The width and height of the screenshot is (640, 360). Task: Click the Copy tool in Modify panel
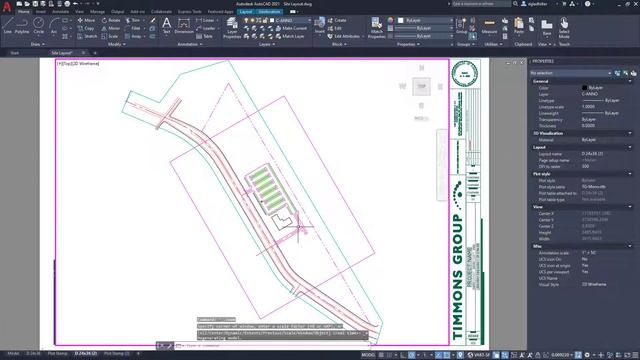coord(86,28)
